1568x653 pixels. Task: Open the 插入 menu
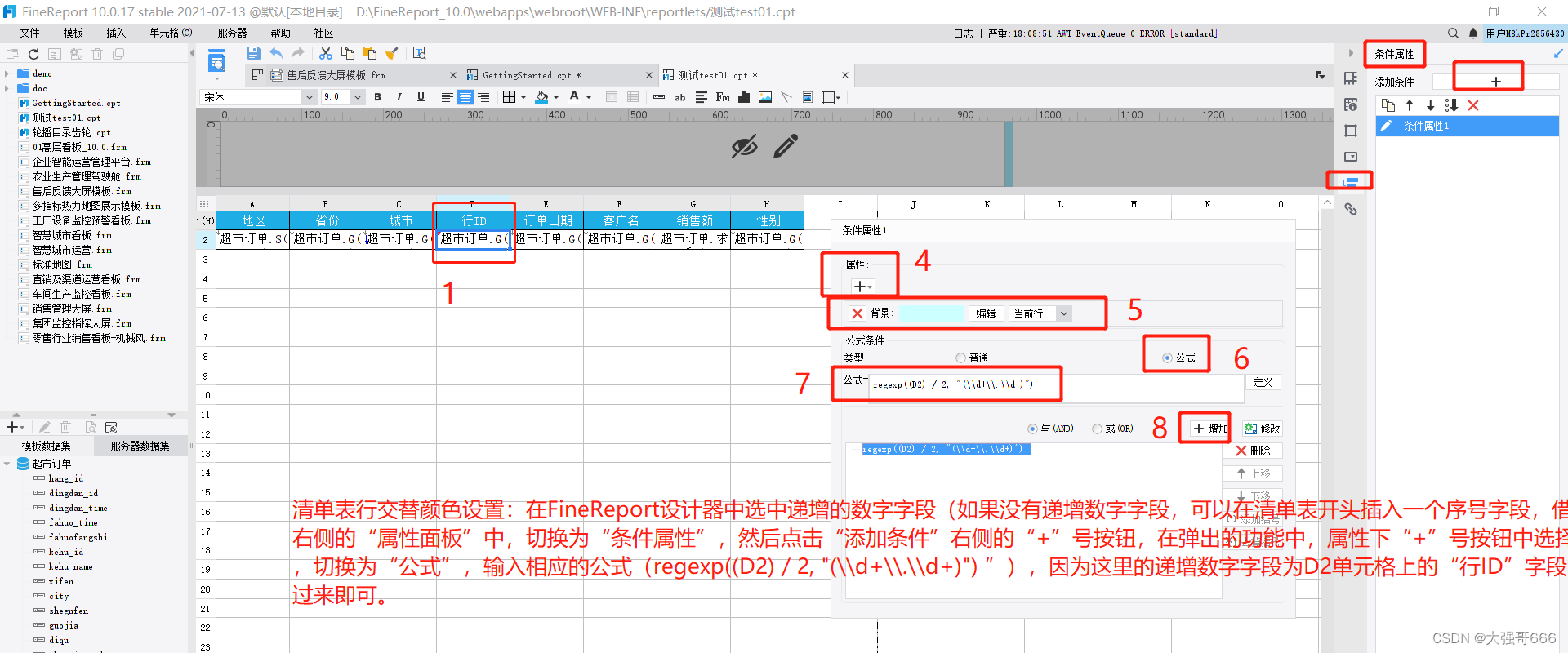pos(115,33)
